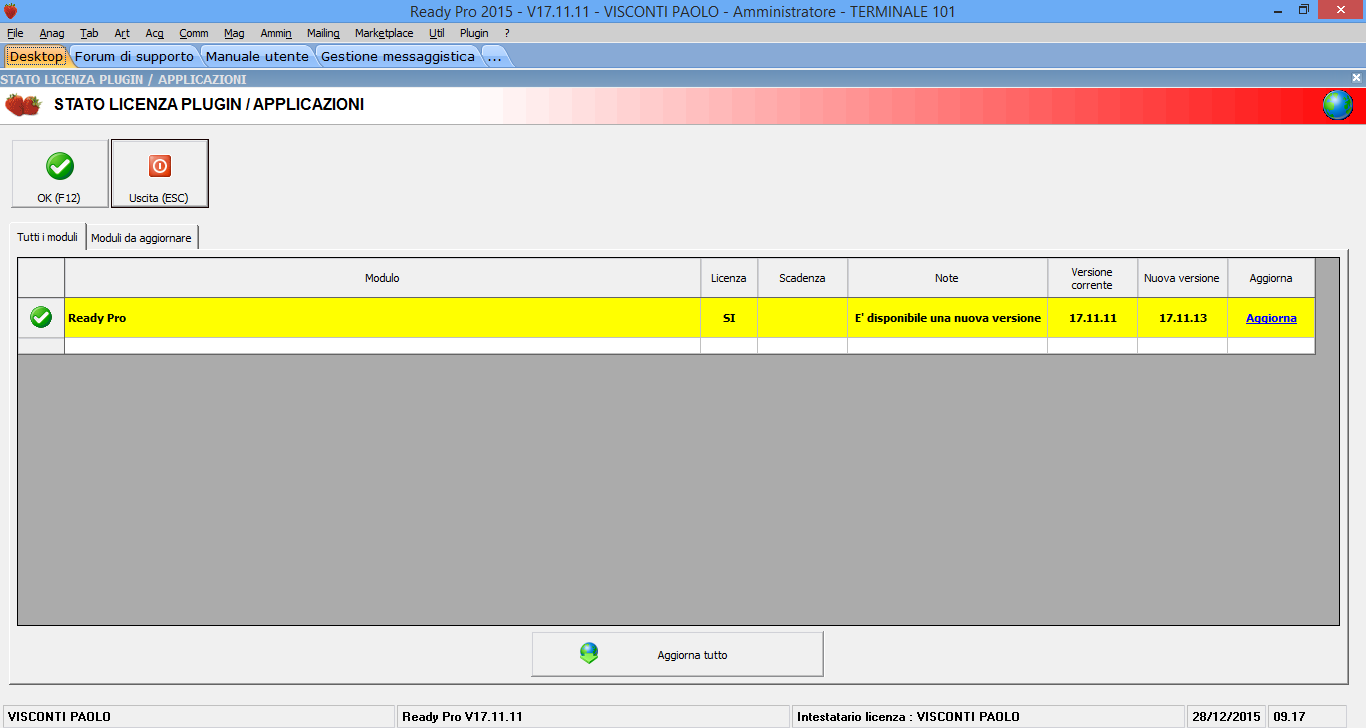Switch to Moduli da aggiornare tab
The height and width of the screenshot is (728, 1366).
[141, 238]
